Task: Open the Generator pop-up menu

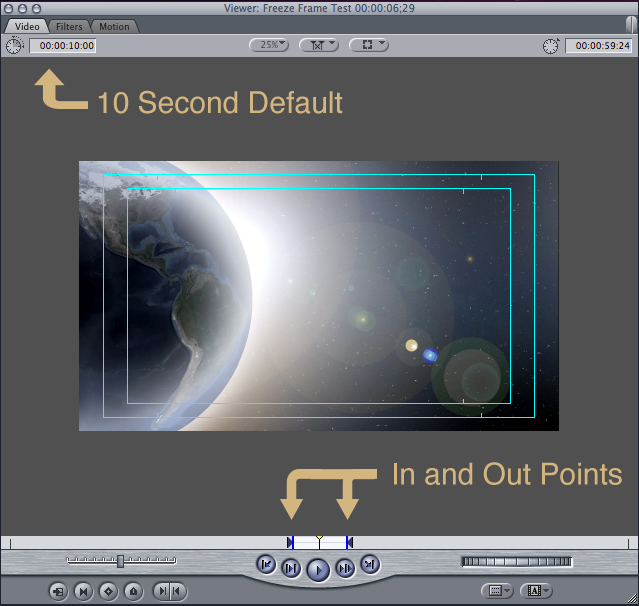Action: (x=536, y=591)
